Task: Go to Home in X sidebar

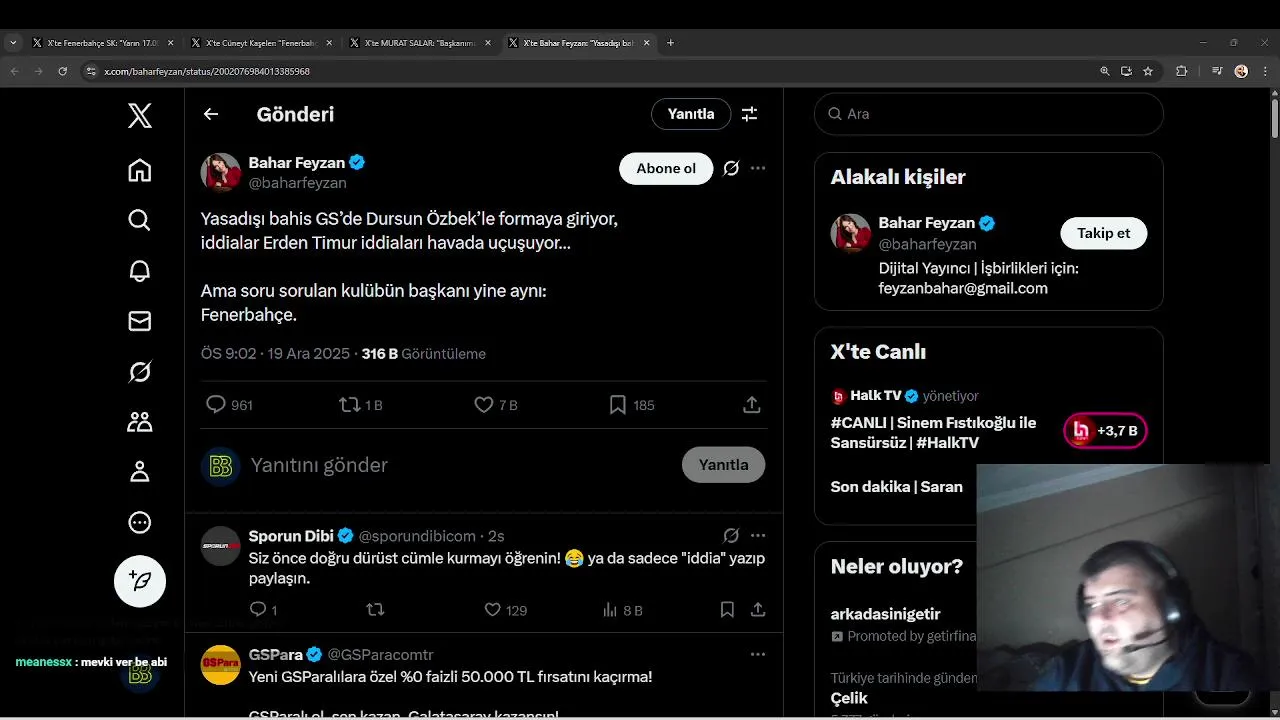Action: pos(140,170)
